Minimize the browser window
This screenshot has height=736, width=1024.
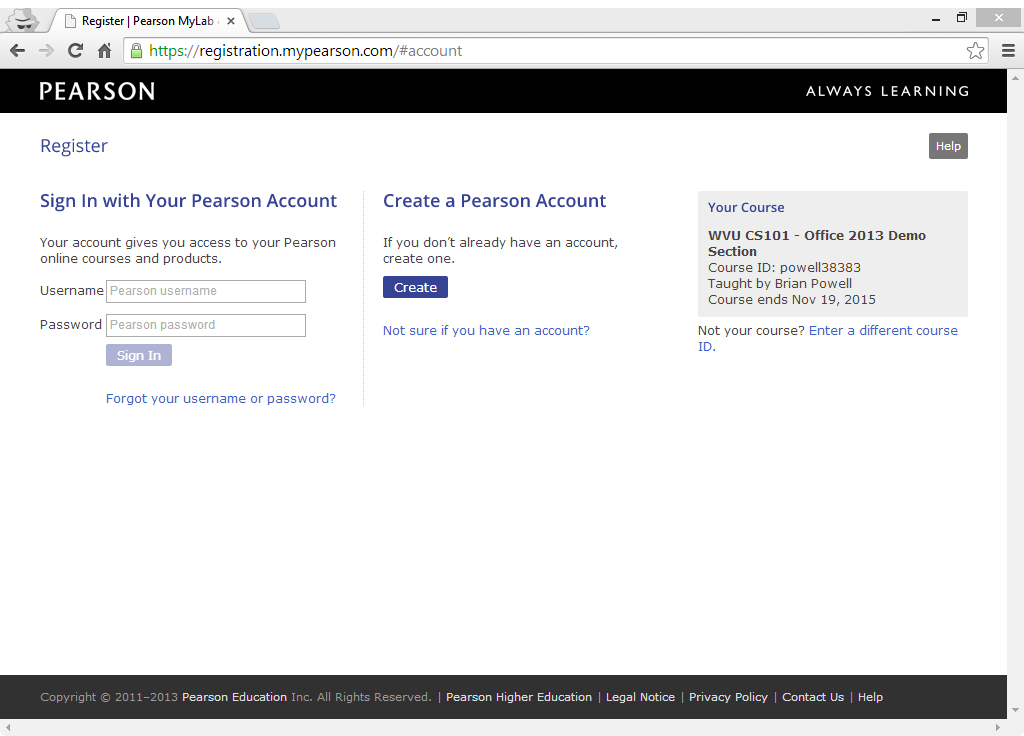(936, 19)
